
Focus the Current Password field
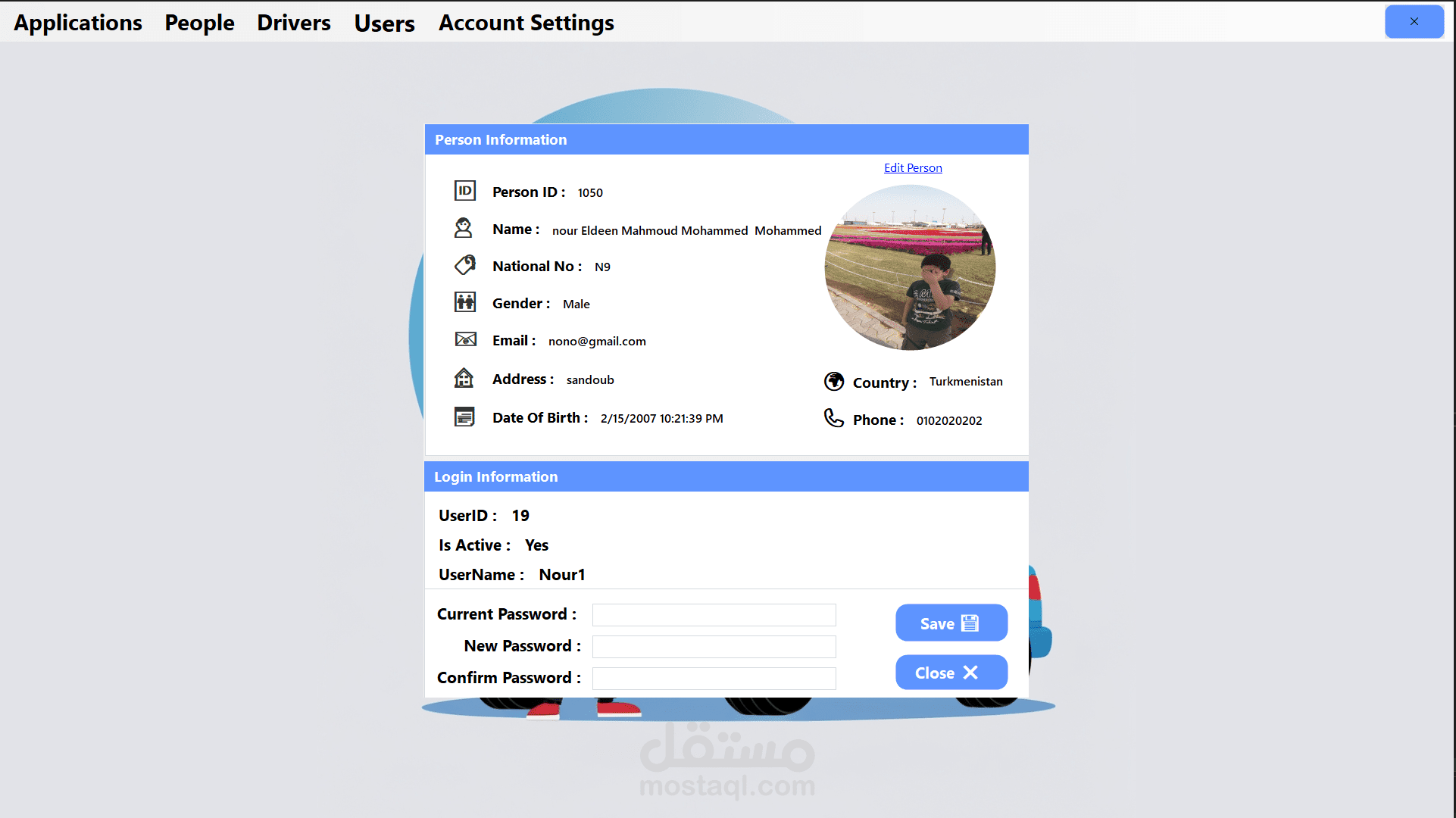(714, 615)
